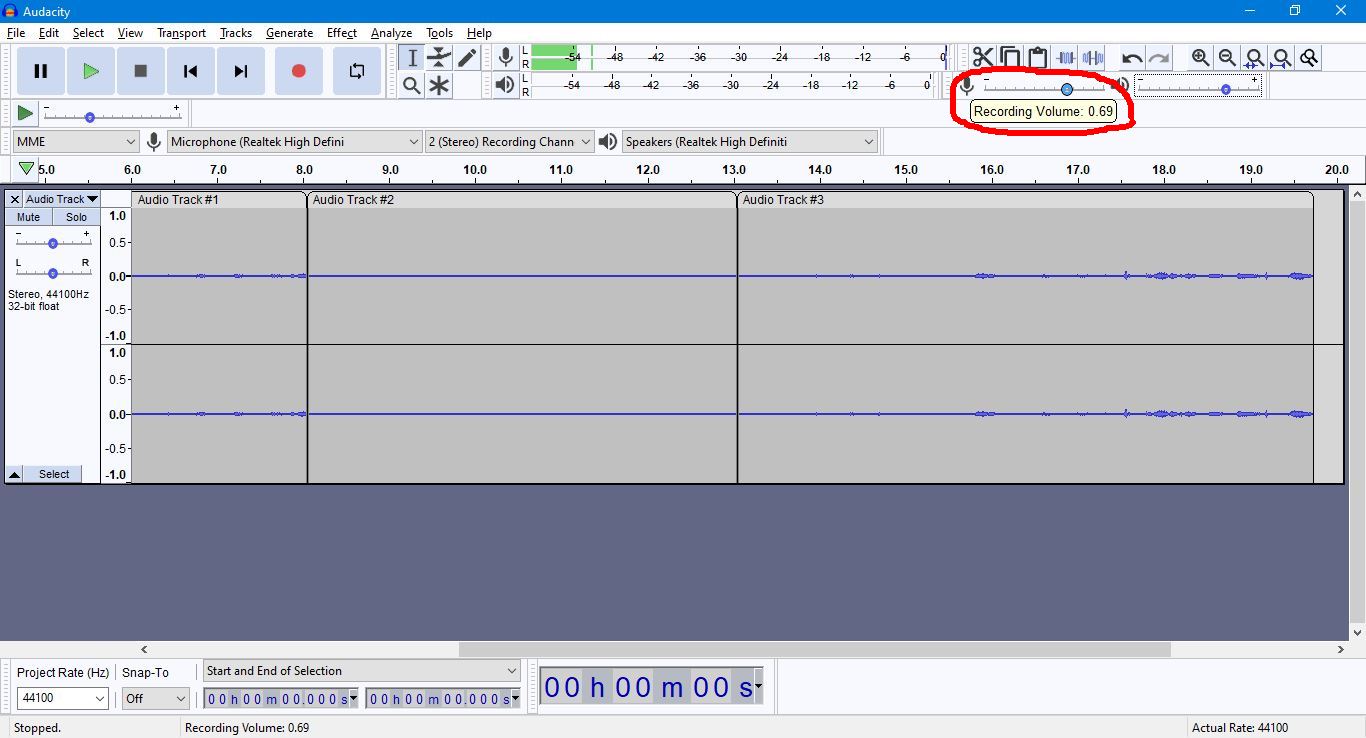Open the Project Rate 44100 dropdown
This screenshot has width=1366, height=738.
pos(62,698)
